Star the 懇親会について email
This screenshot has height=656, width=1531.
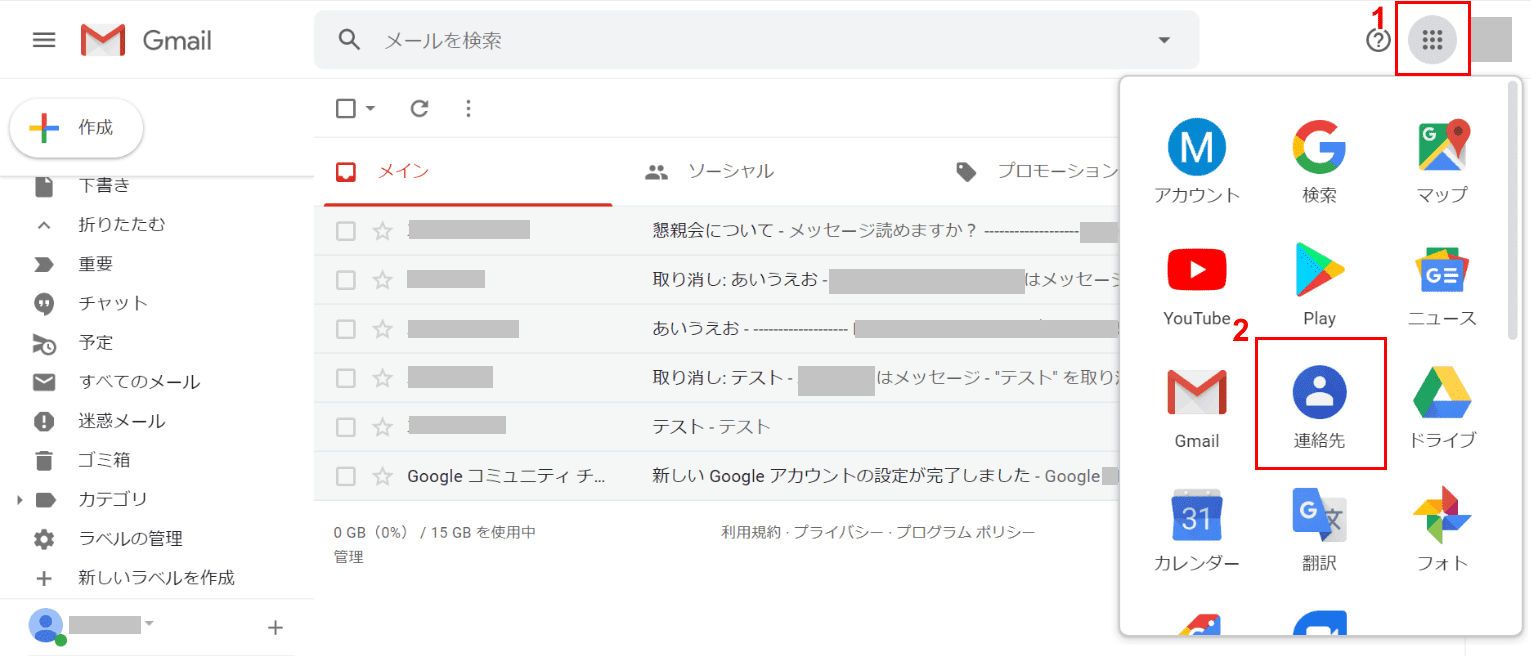click(x=382, y=231)
